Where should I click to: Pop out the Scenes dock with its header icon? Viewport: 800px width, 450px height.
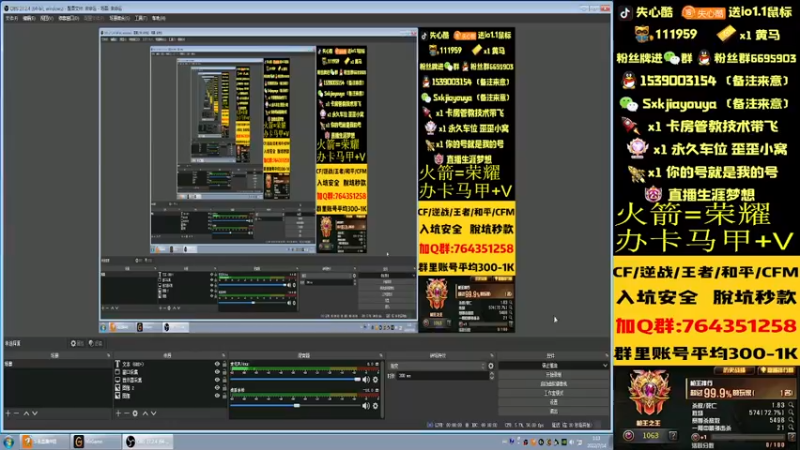point(108,356)
